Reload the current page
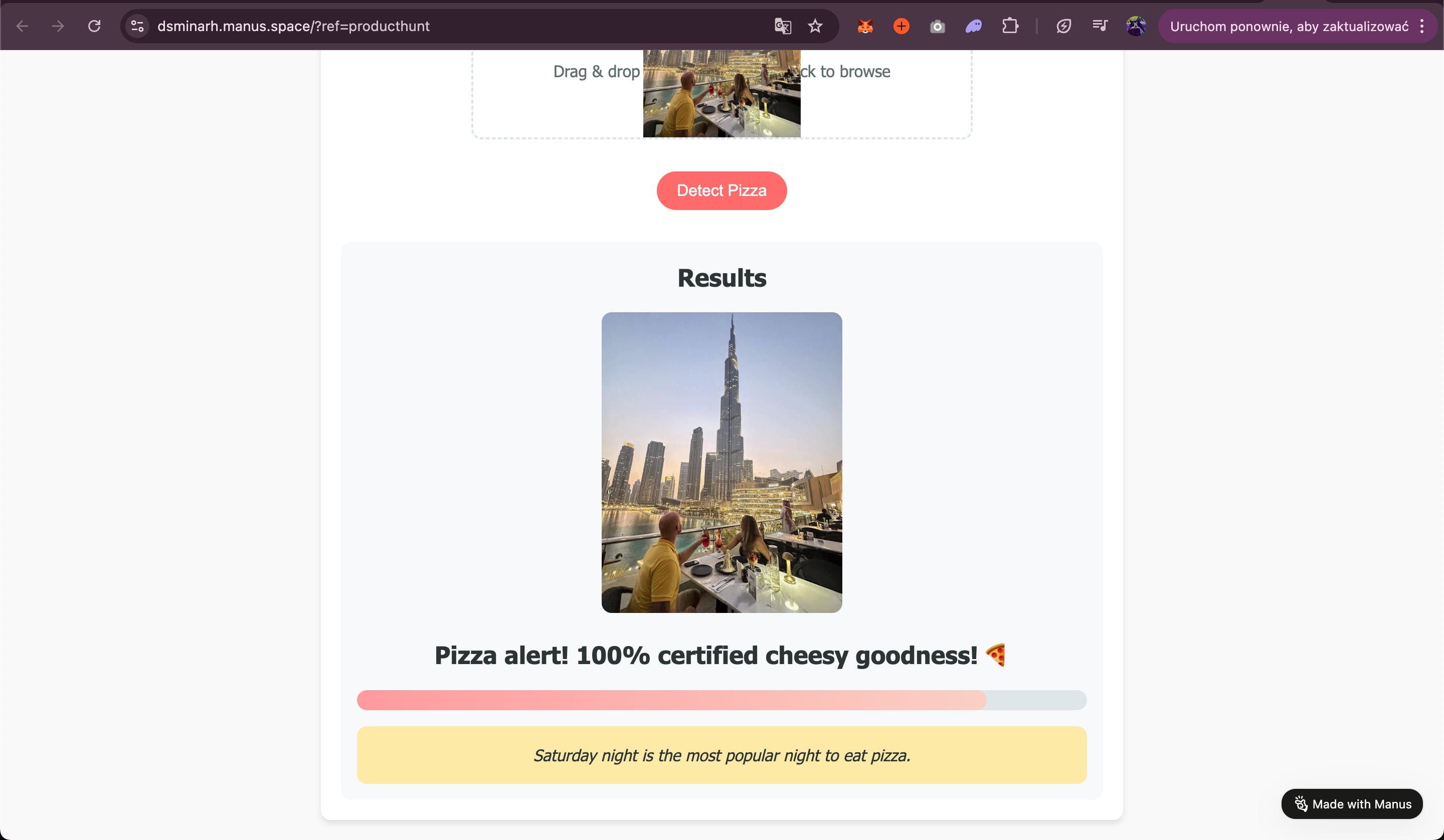The image size is (1444, 840). pos(95,27)
